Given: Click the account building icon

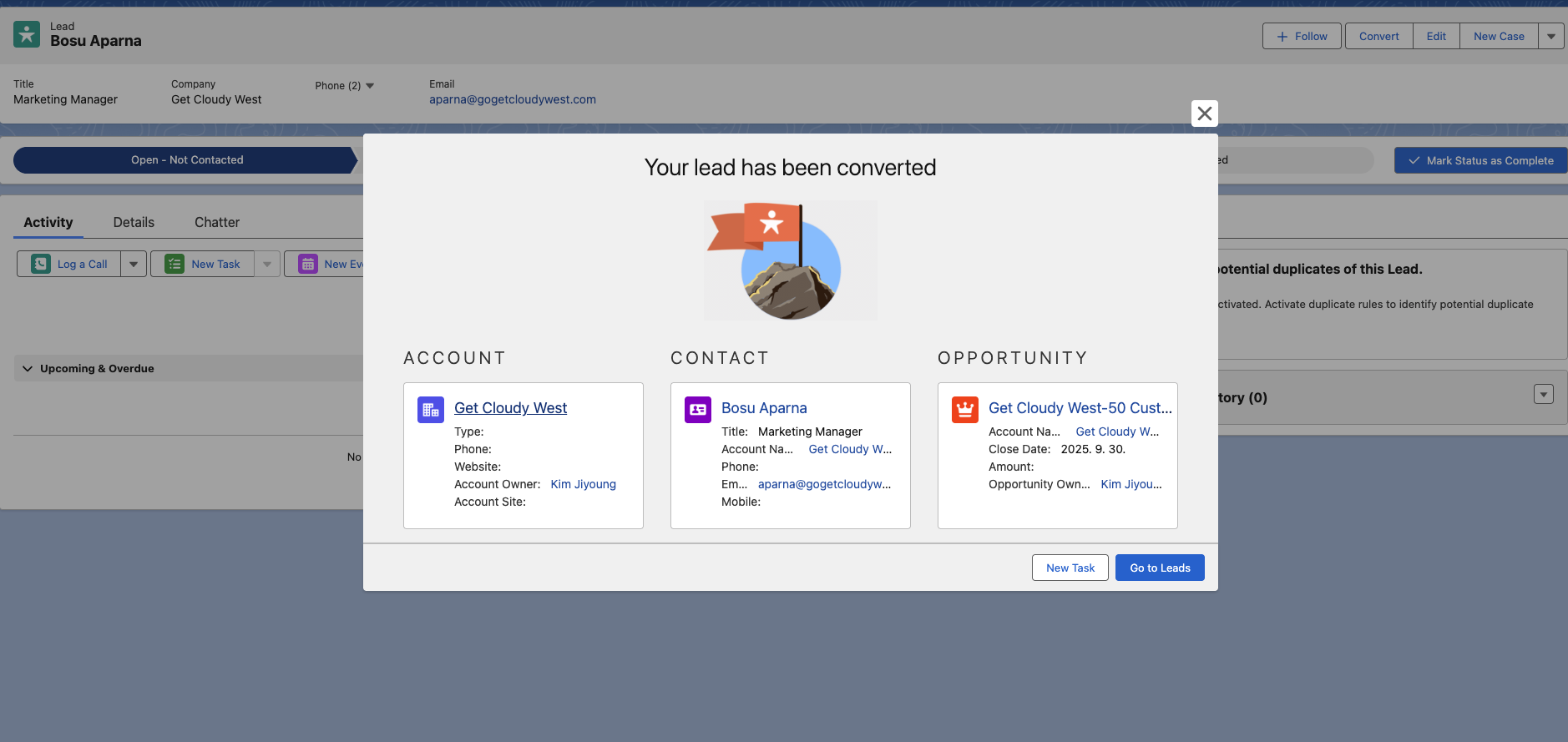Looking at the screenshot, I should click(431, 410).
